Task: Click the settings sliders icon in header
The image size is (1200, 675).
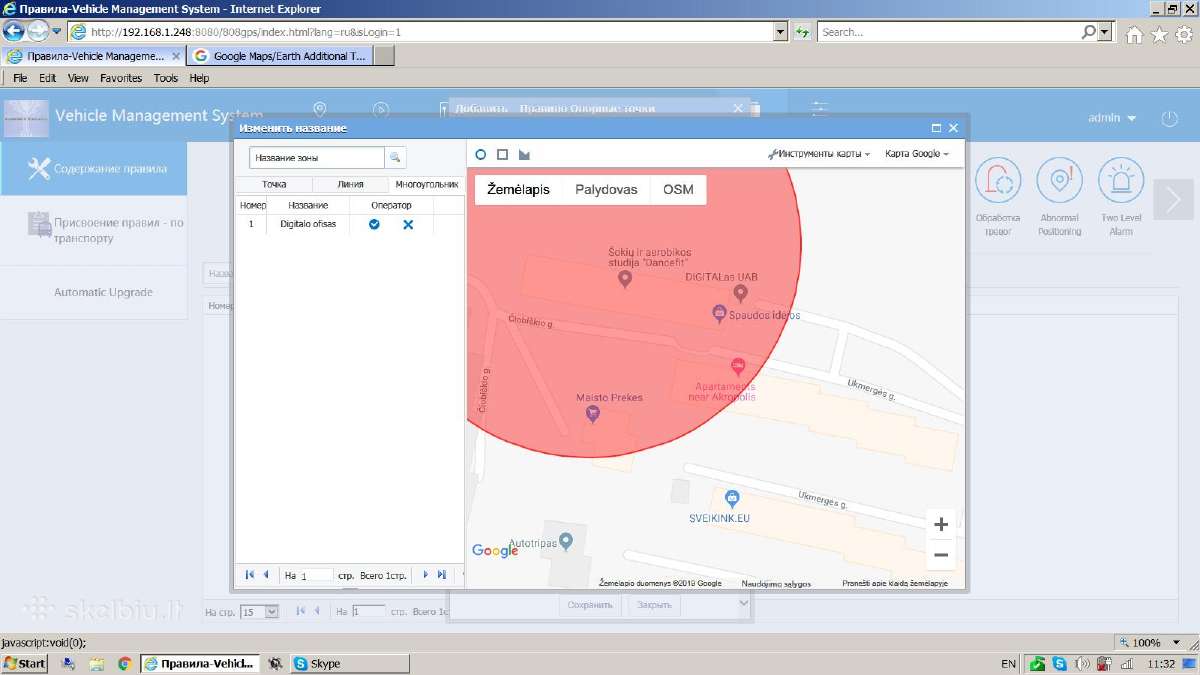Action: (x=820, y=109)
